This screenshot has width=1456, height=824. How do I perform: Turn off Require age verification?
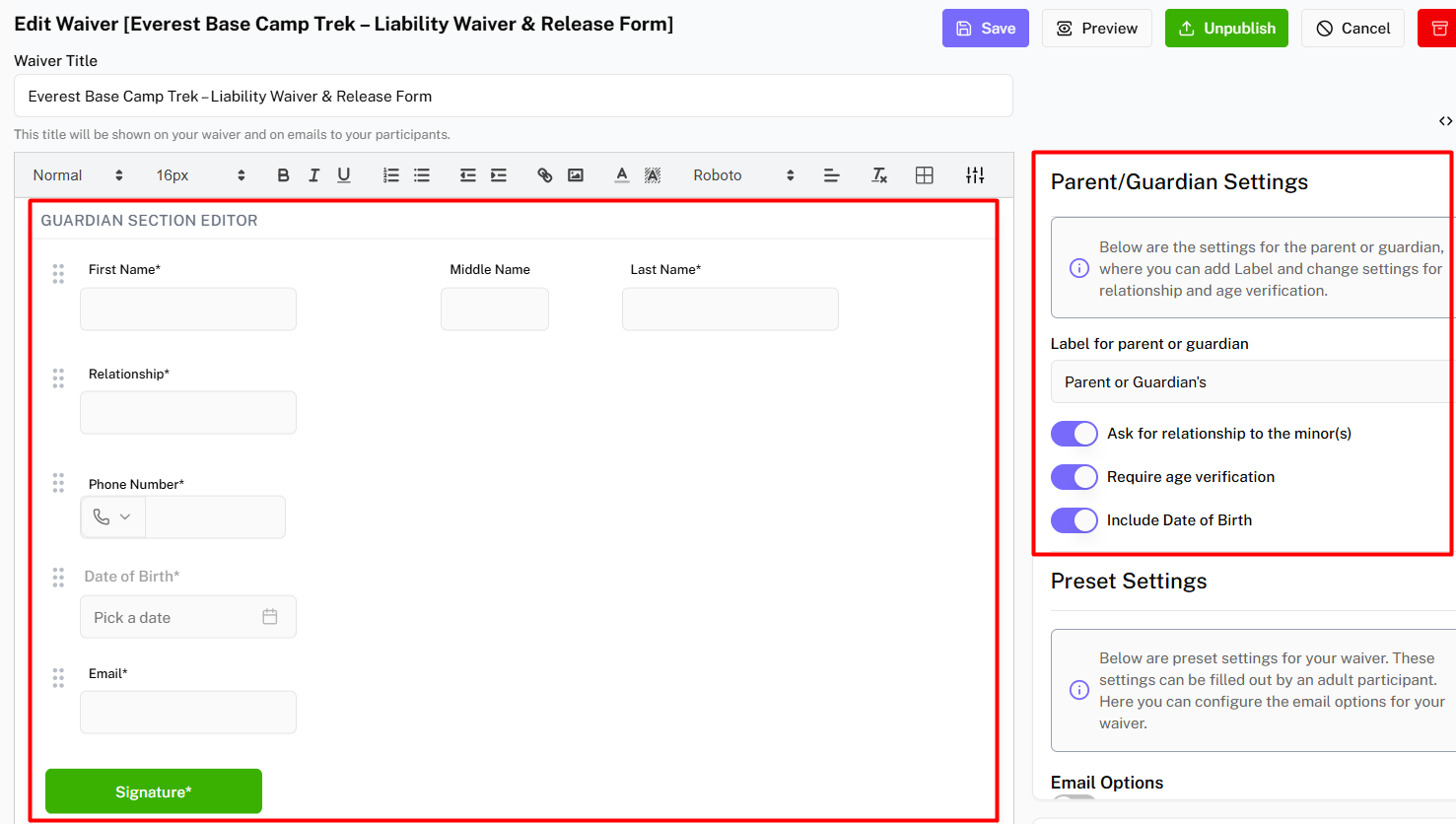pos(1074,477)
